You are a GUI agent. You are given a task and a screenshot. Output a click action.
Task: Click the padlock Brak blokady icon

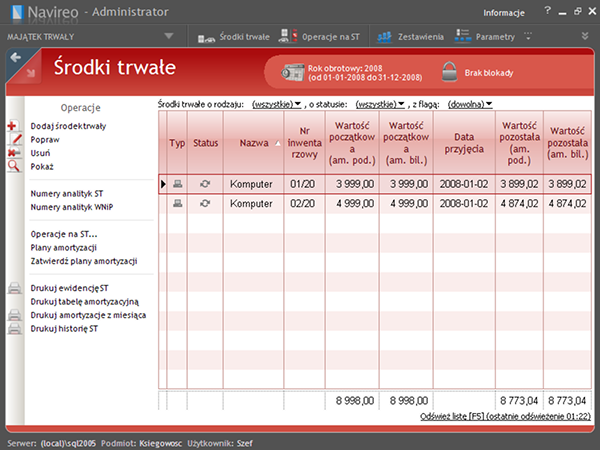pyautogui.click(x=449, y=72)
